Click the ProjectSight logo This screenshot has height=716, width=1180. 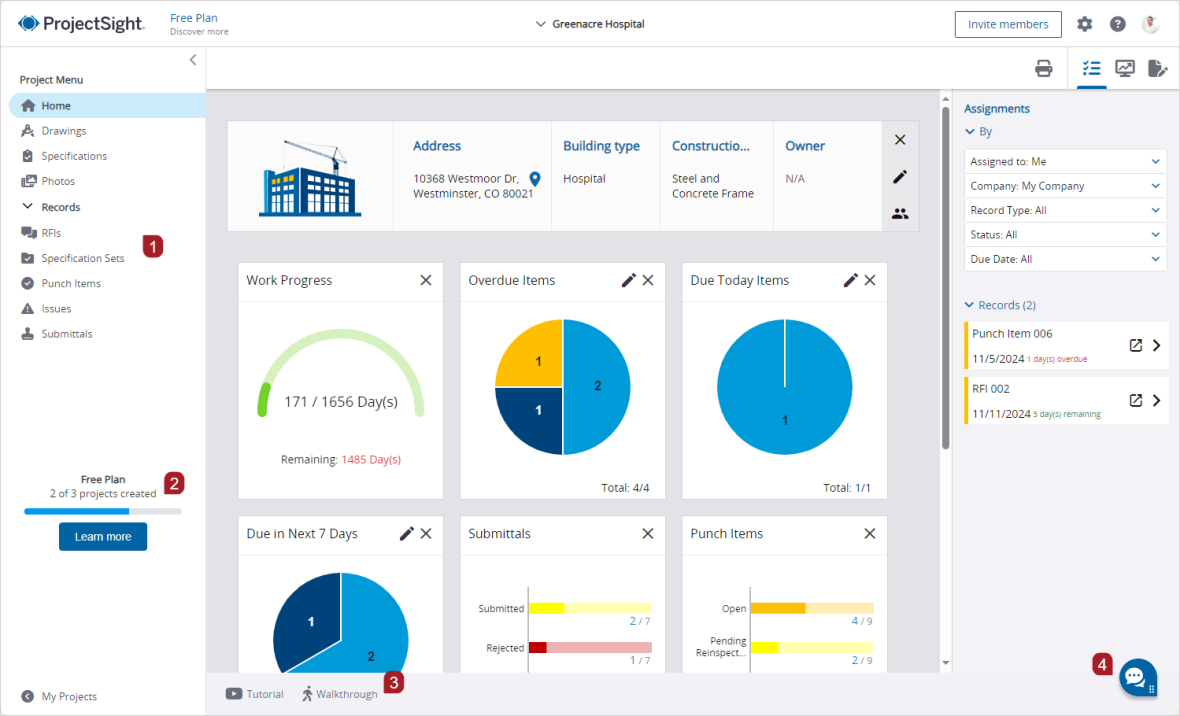coord(81,23)
